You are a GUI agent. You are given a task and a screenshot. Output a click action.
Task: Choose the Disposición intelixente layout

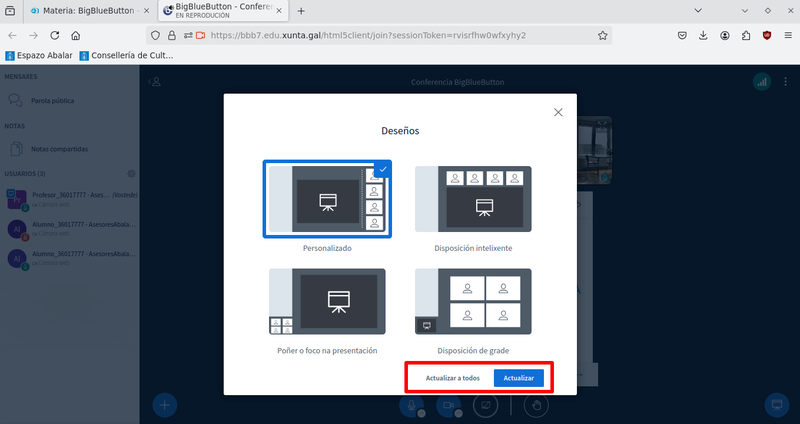(x=473, y=201)
